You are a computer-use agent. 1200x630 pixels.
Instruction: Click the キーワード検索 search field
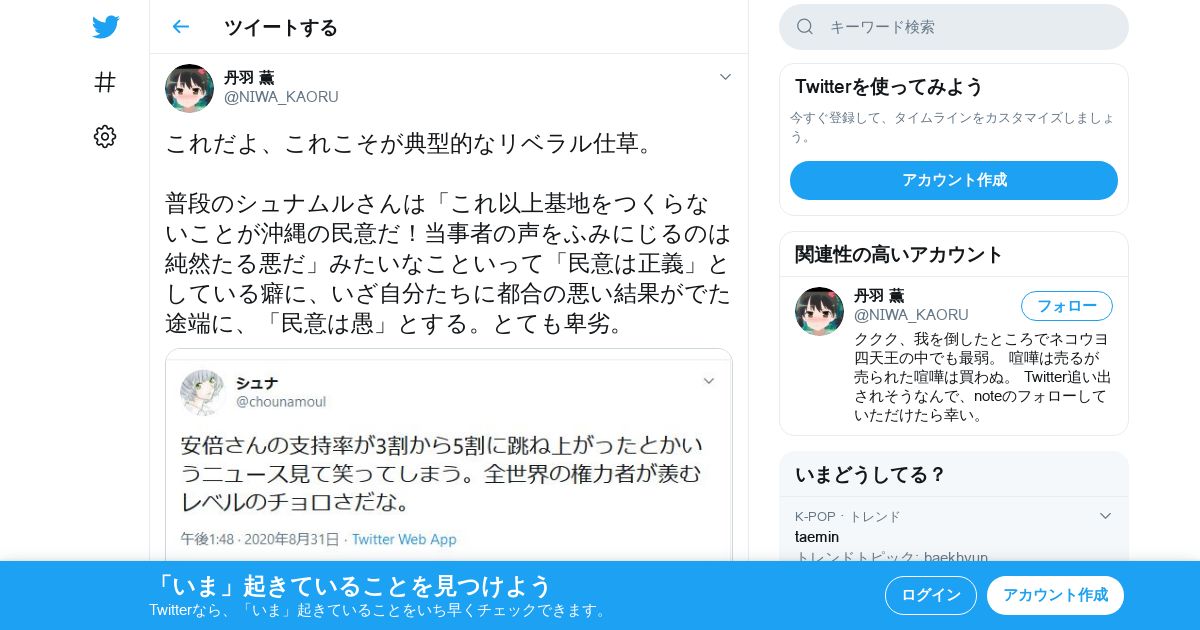tap(954, 27)
